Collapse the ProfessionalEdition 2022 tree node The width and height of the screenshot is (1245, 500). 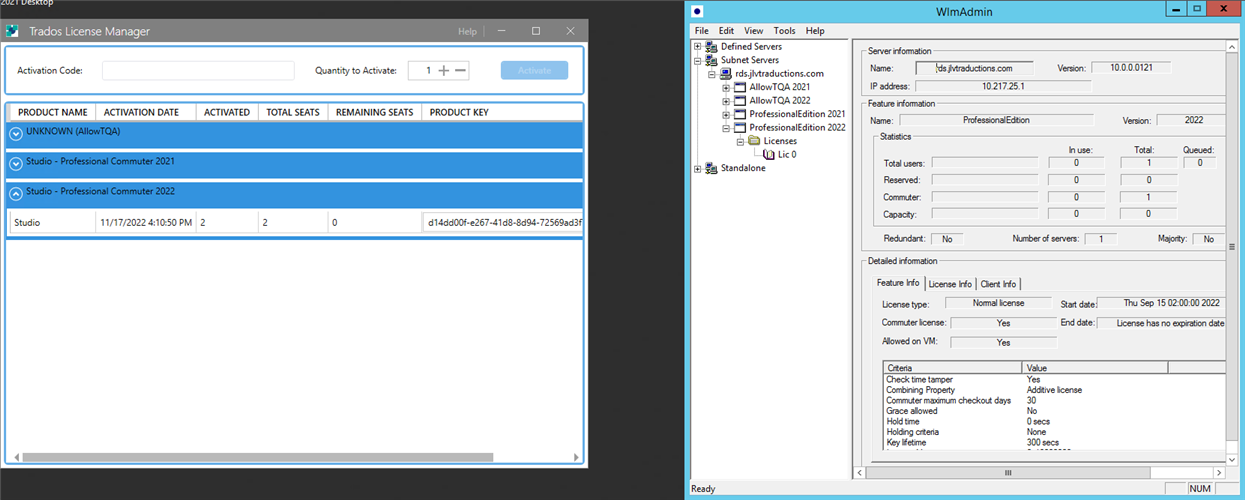coord(726,128)
